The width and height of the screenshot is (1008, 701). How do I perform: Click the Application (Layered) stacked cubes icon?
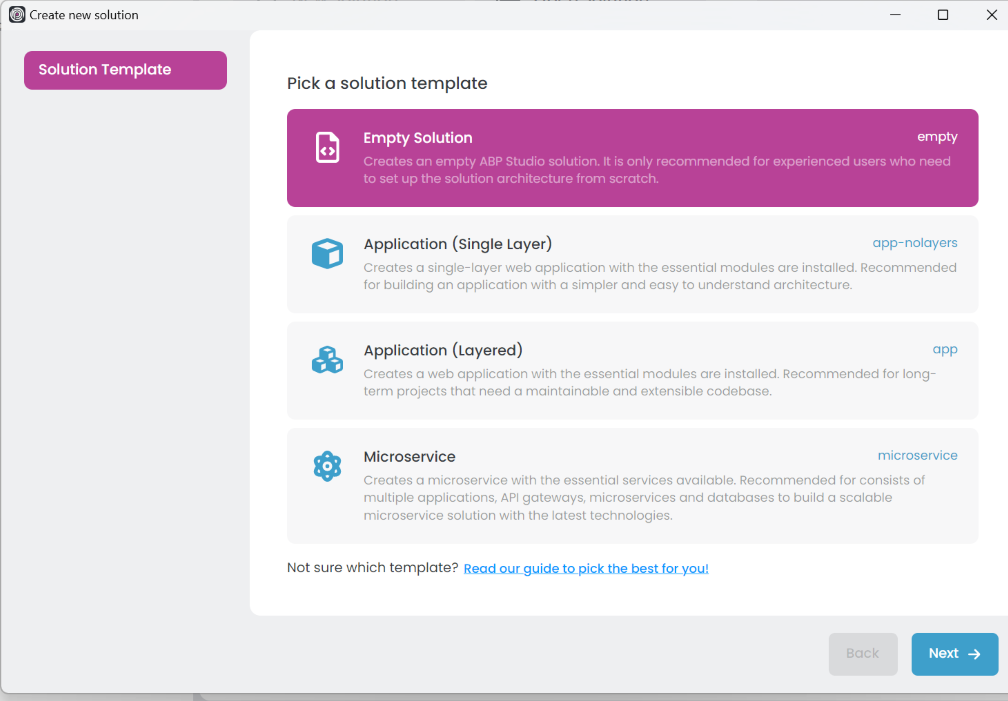pyautogui.click(x=327, y=360)
